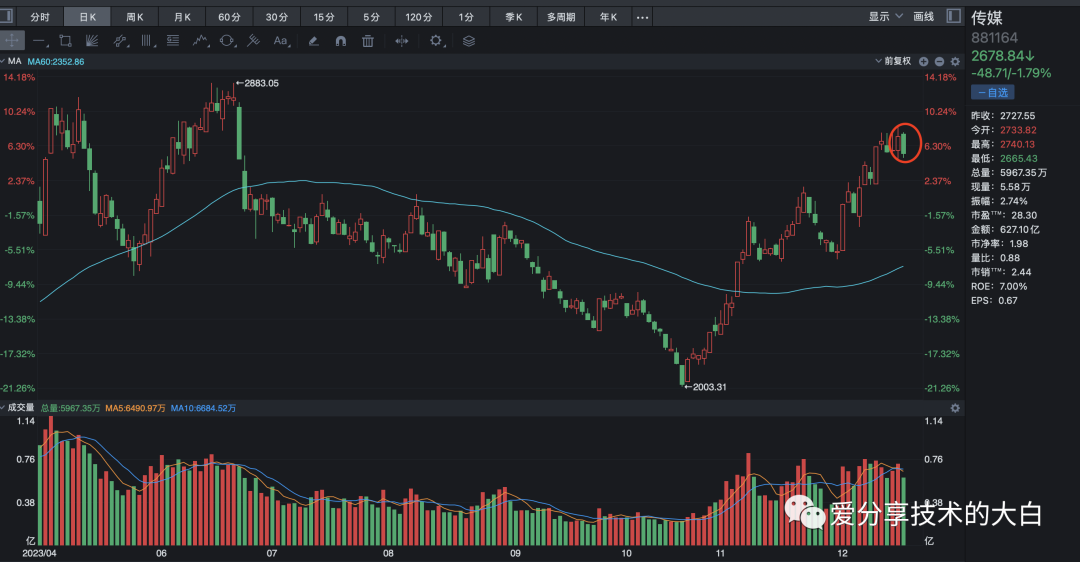Choose the fan lines drawing tool
The height and width of the screenshot is (562, 1080).
tap(92, 41)
